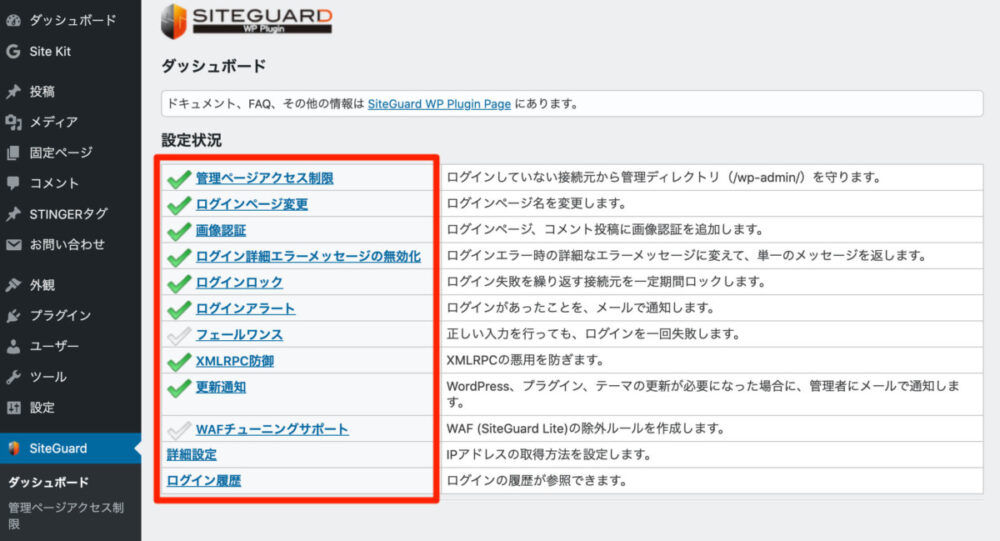The width and height of the screenshot is (1000, 541).
Task: Click grey checkmark beside WAFチューニングサポート
Action: (x=179, y=430)
